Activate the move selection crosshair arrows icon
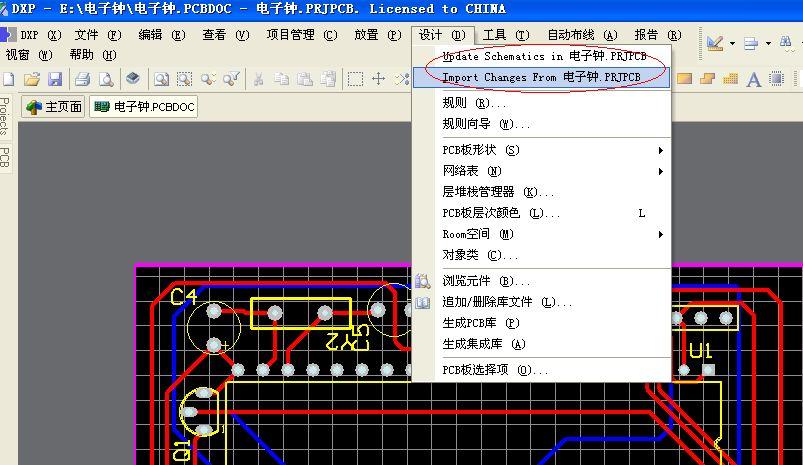Image resolution: width=803 pixels, height=465 pixels. coord(378,79)
